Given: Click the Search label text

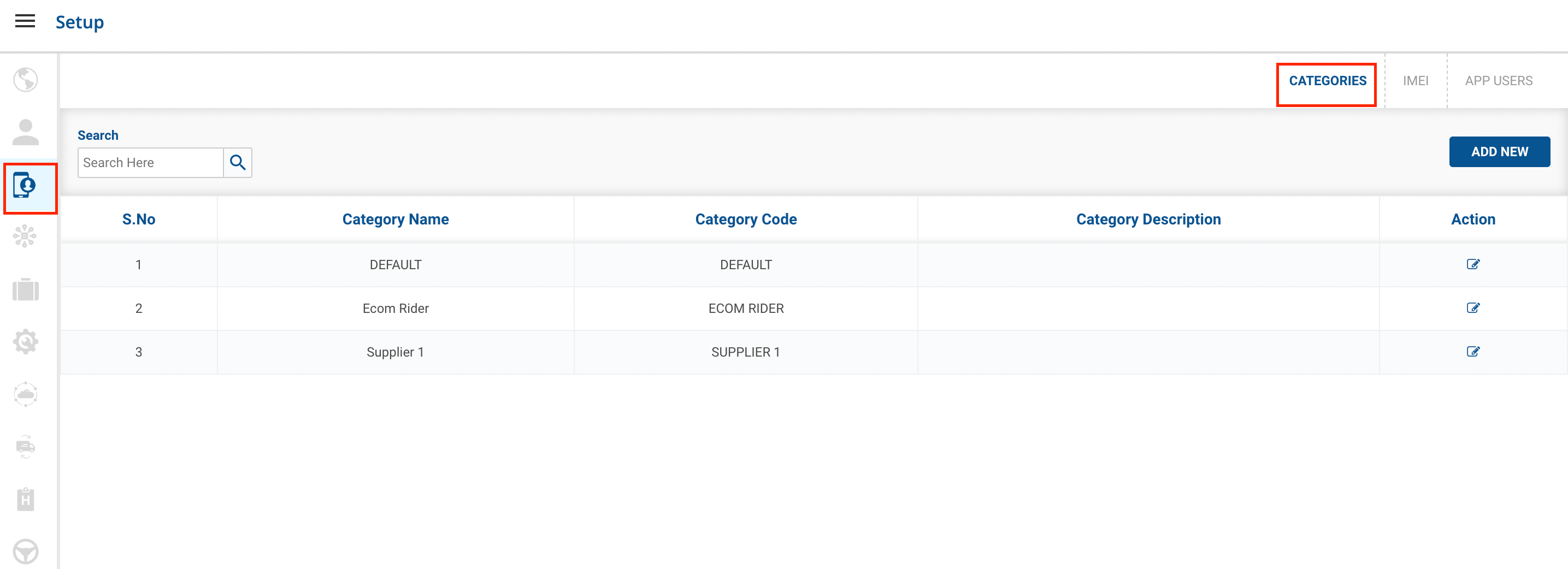Looking at the screenshot, I should tap(98, 135).
